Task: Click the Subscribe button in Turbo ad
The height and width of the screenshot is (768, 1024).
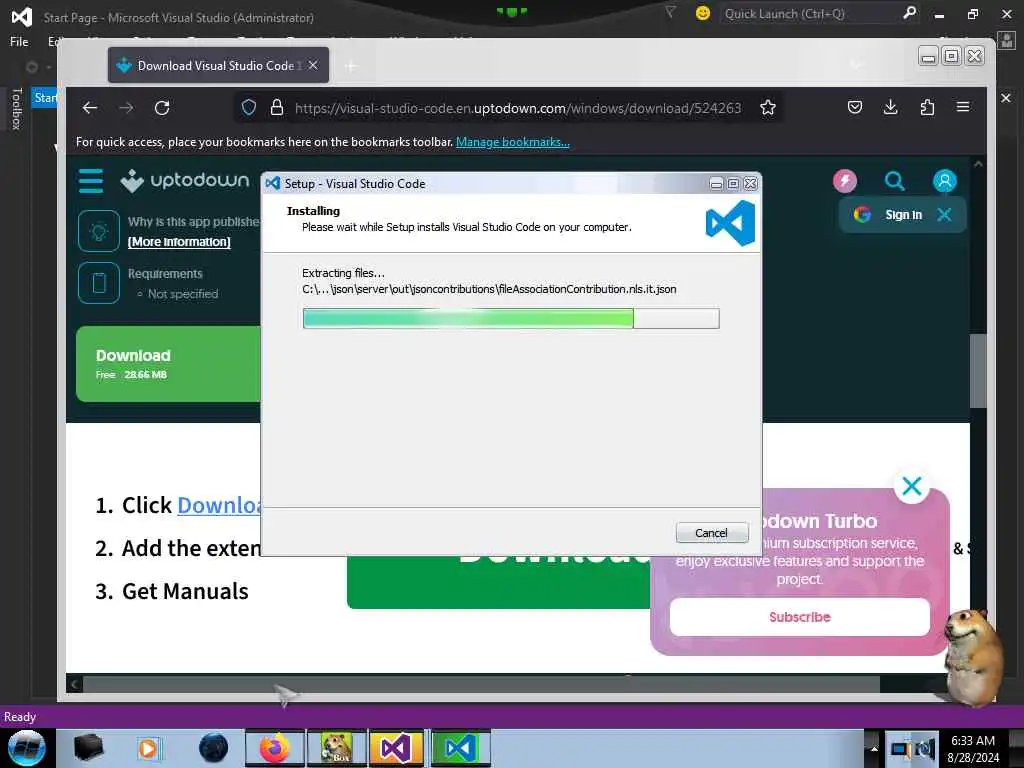Action: point(799,617)
